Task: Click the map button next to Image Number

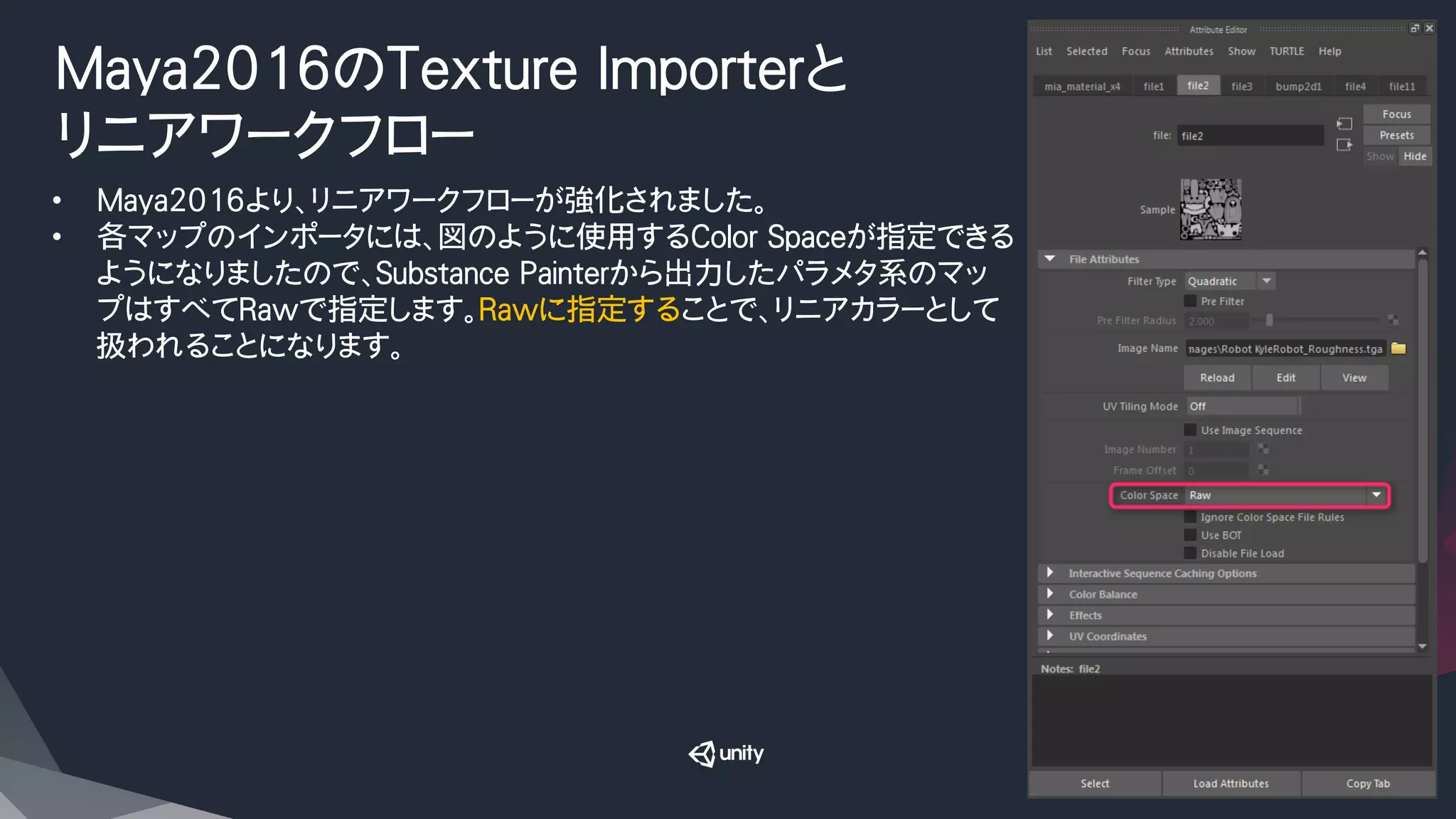Action: (1263, 449)
